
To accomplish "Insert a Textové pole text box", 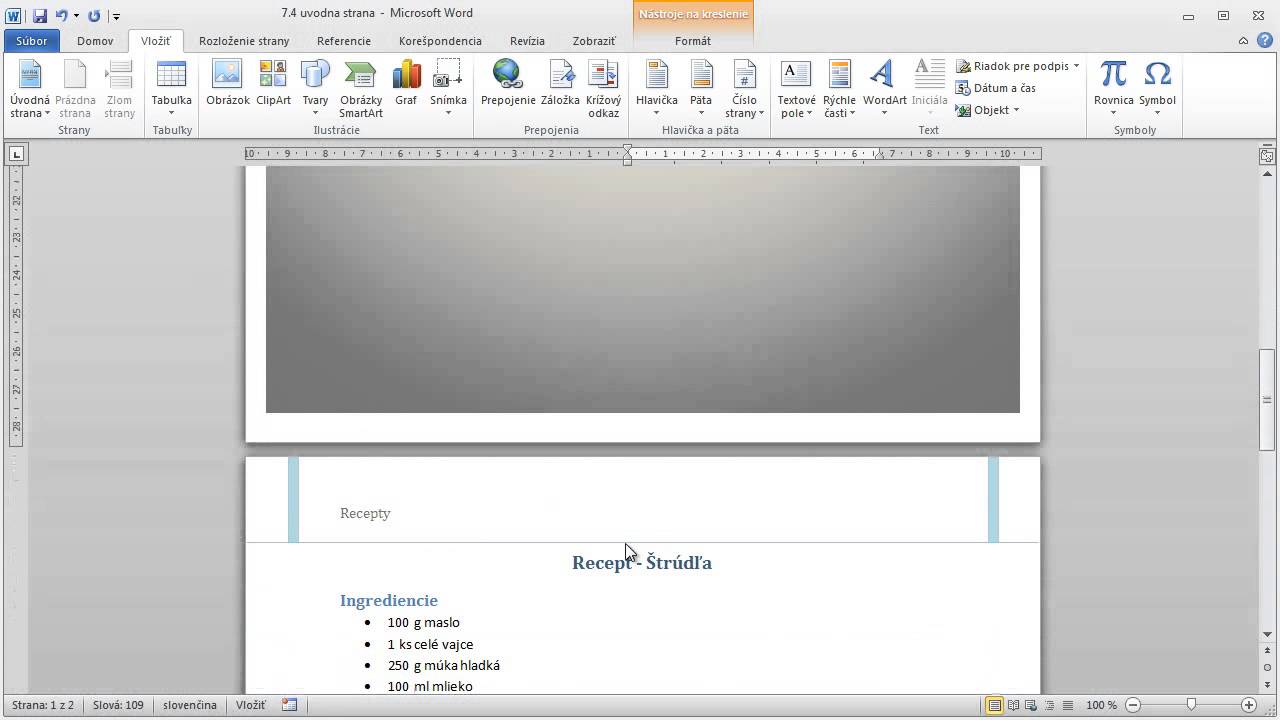I will 797,89.
